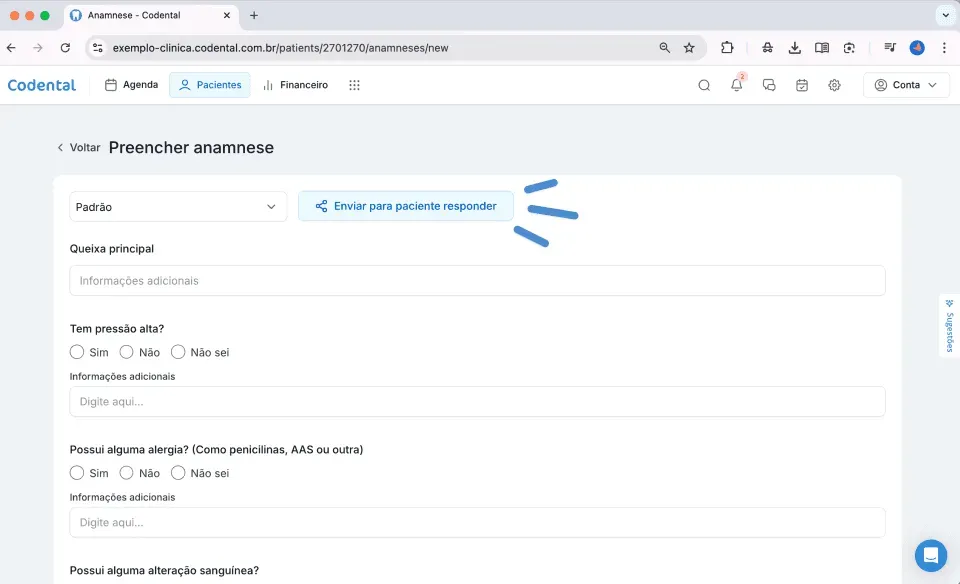The height and width of the screenshot is (584, 960).
Task: Focus alergia additional info field
Action: tap(477, 522)
